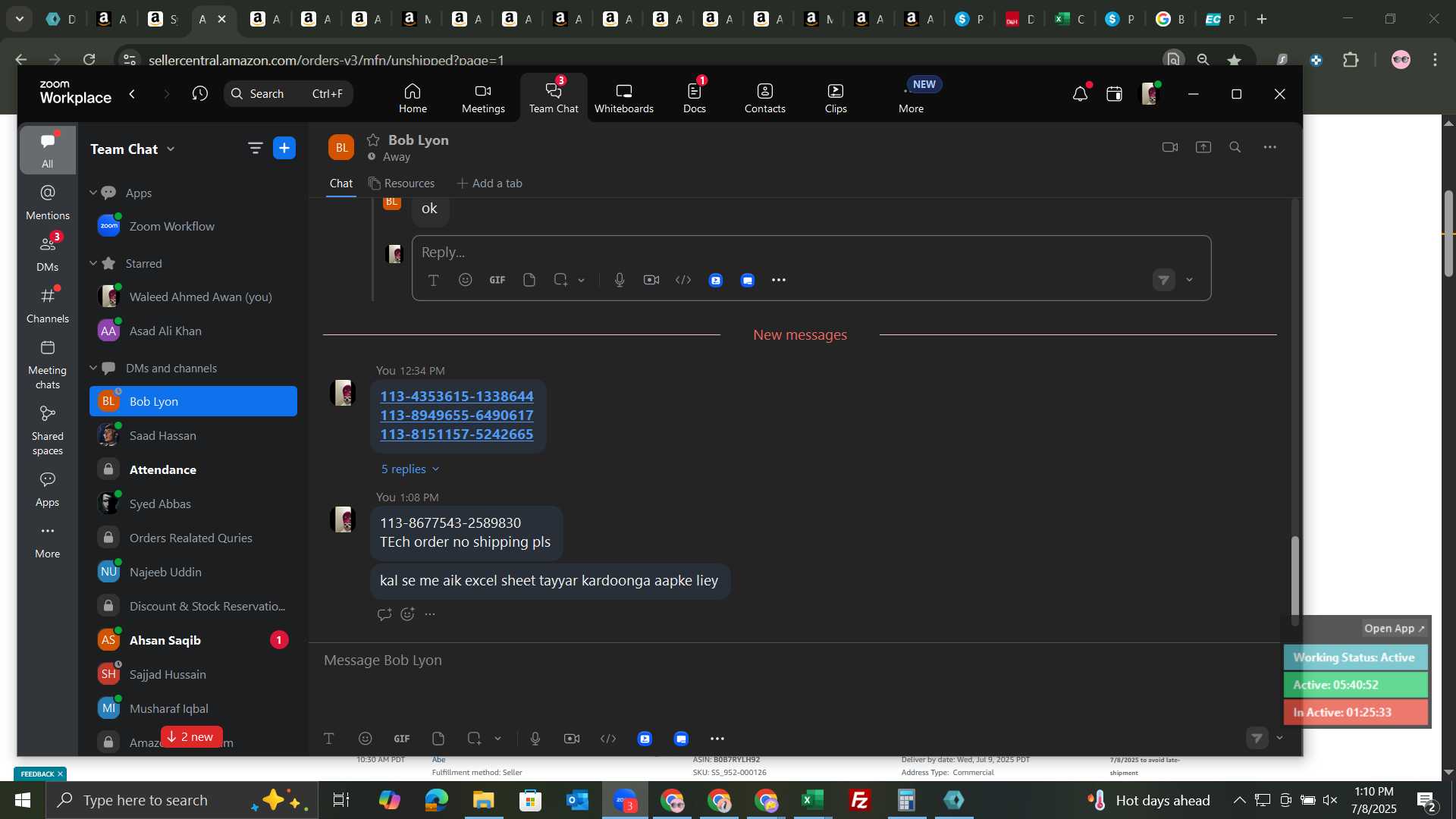1456x819 pixels.
Task: Click the Reply field in the thread
Action: 811,252
